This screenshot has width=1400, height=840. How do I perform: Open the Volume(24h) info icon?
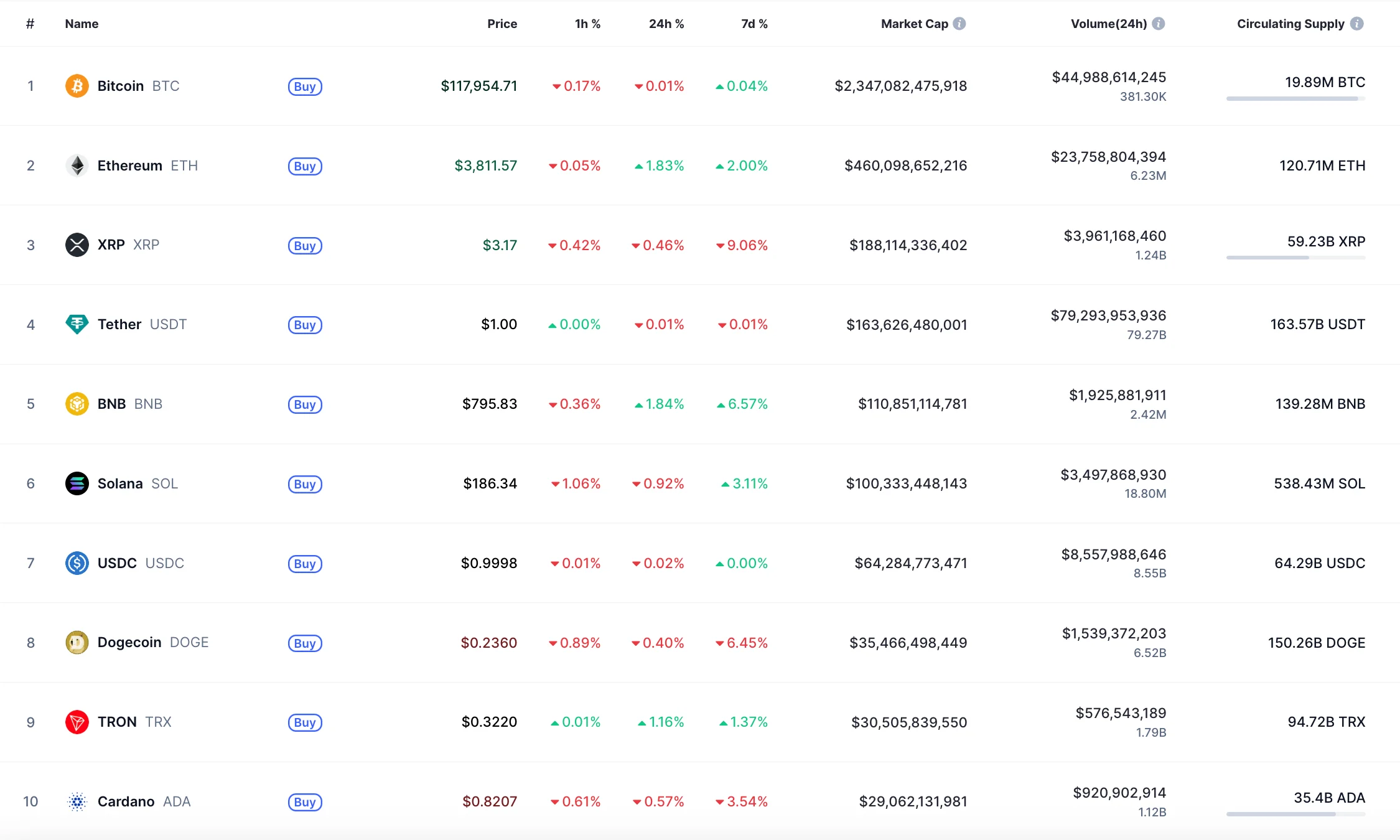(1158, 24)
